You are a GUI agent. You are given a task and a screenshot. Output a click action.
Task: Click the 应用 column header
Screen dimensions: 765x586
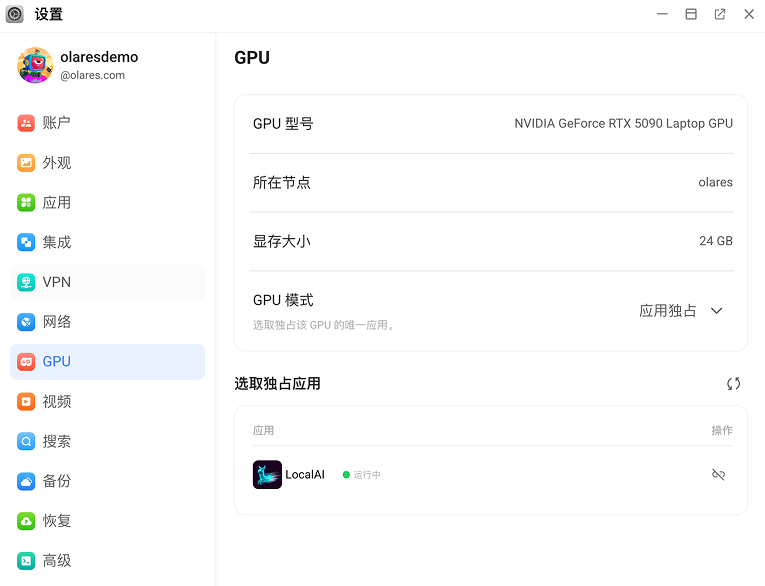263,430
